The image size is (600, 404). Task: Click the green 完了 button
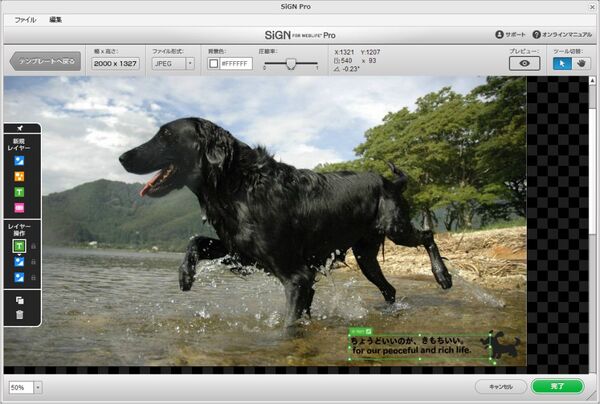coord(558,386)
